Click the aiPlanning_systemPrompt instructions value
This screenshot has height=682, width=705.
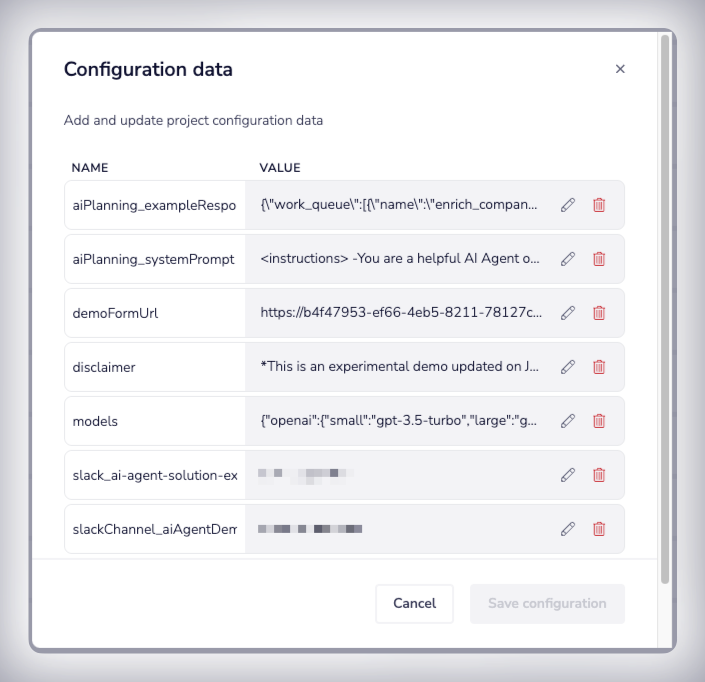point(400,259)
